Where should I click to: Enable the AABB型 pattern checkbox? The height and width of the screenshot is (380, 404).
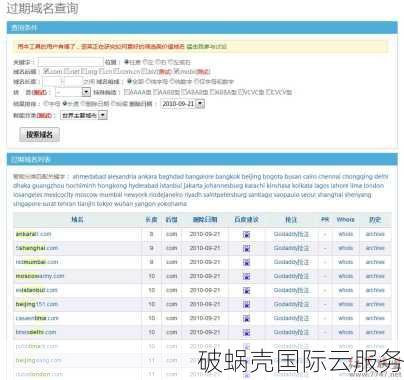click(x=156, y=92)
